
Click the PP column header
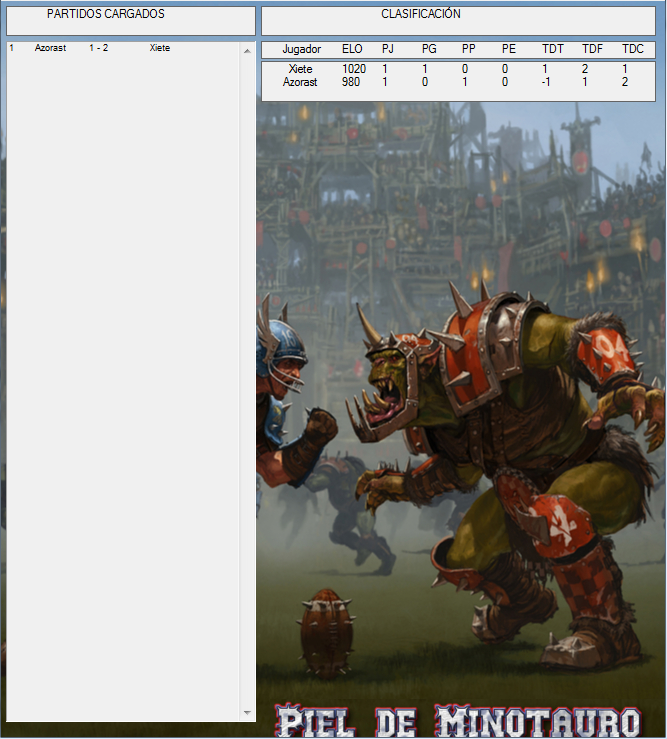pyautogui.click(x=469, y=49)
